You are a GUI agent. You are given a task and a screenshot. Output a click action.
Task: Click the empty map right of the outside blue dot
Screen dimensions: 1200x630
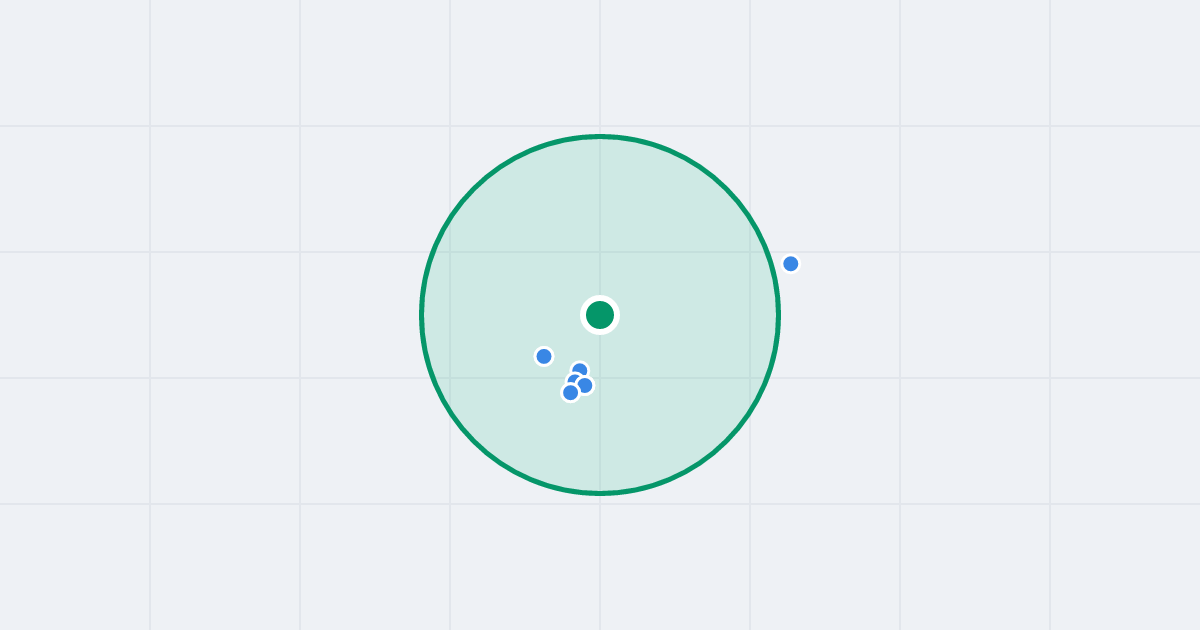950,264
